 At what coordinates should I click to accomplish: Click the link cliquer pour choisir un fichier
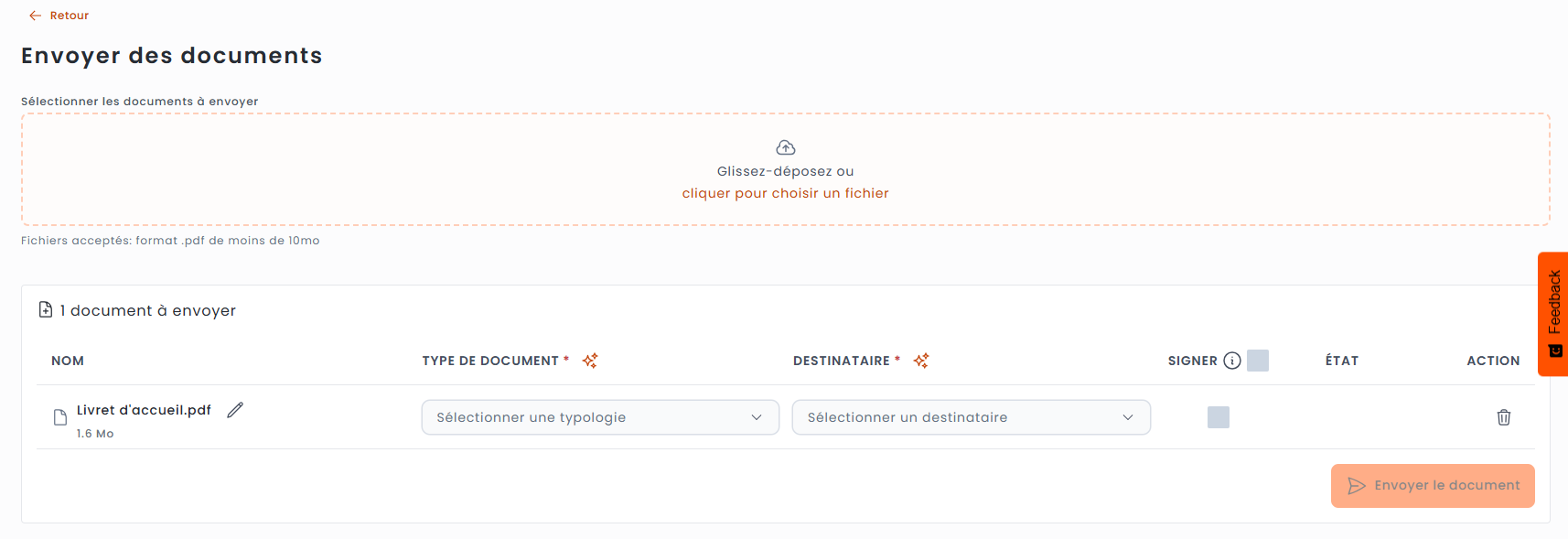[x=785, y=193]
